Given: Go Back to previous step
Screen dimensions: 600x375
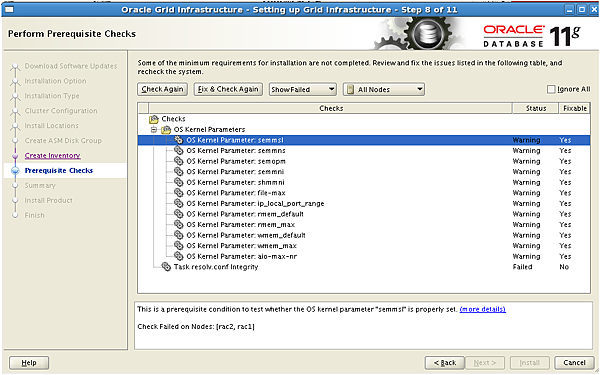Looking at the screenshot, I should [x=445, y=362].
